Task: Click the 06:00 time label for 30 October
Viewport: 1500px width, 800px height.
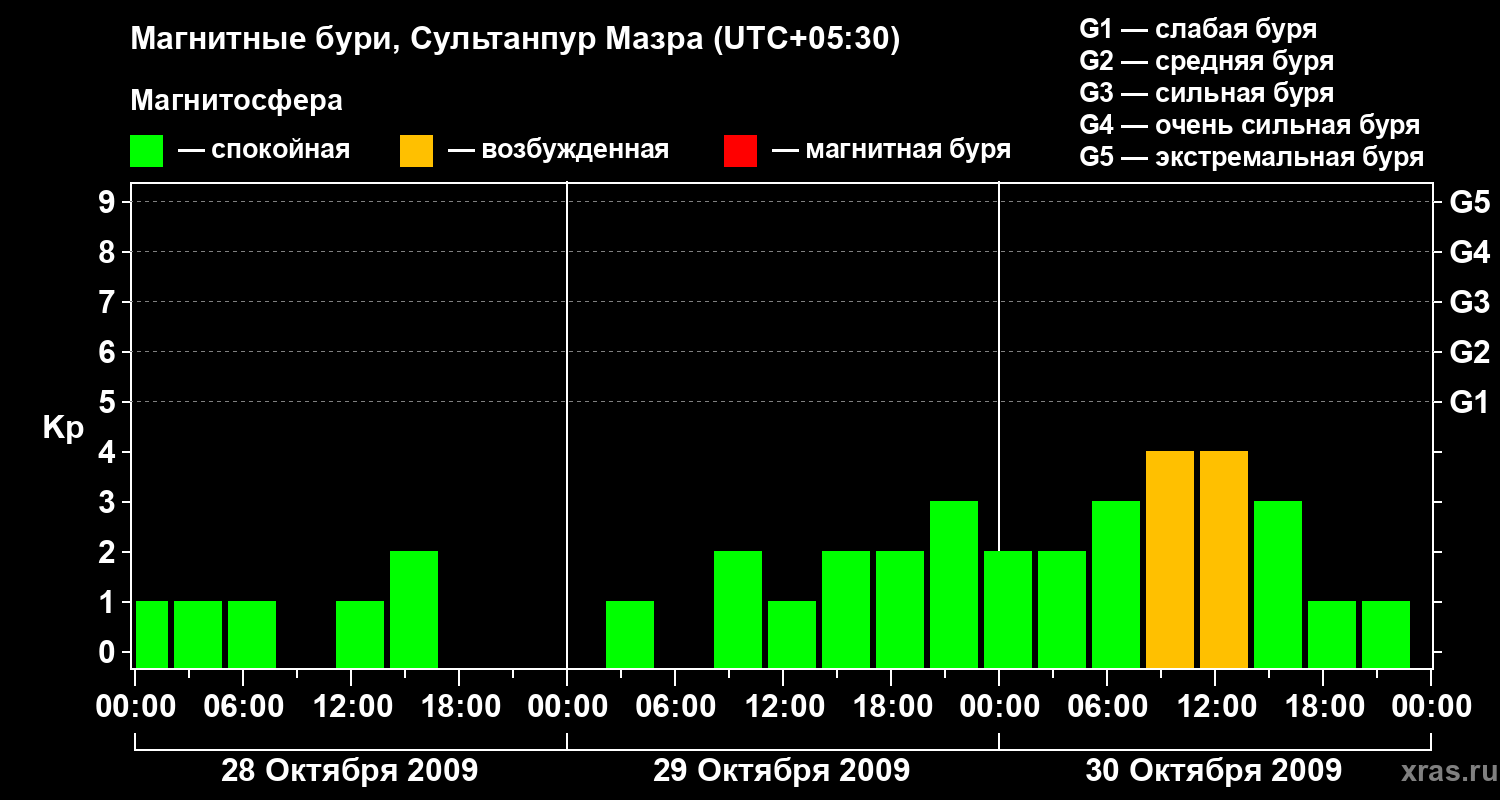Action: point(1106,707)
